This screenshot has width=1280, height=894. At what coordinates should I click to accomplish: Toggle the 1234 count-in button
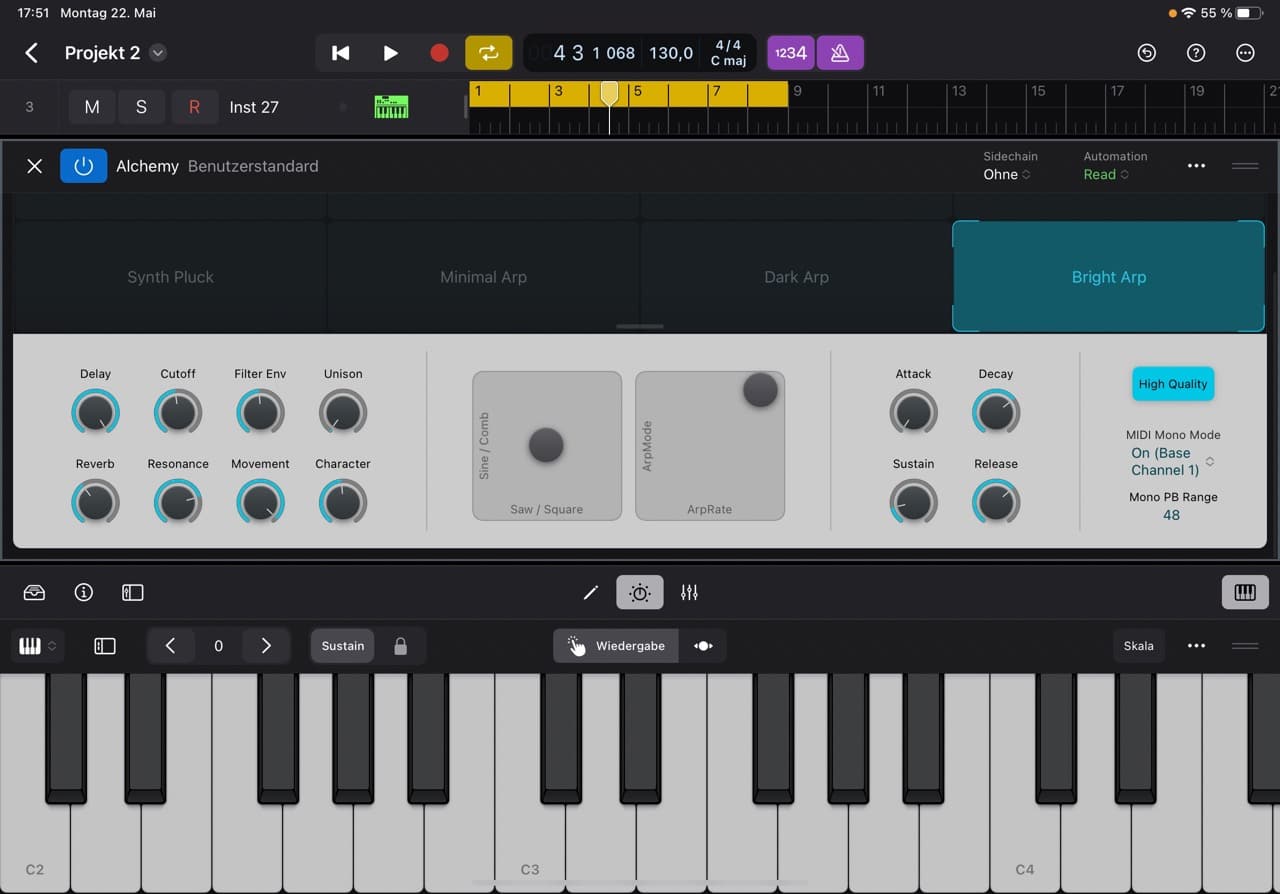791,53
